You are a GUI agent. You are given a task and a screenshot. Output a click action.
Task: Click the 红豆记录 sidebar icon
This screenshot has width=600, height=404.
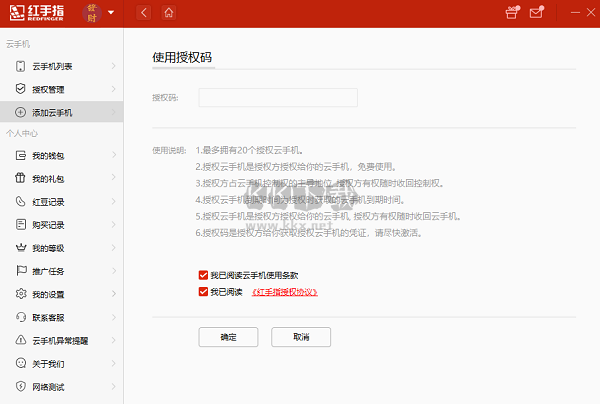pyautogui.click(x=20, y=202)
